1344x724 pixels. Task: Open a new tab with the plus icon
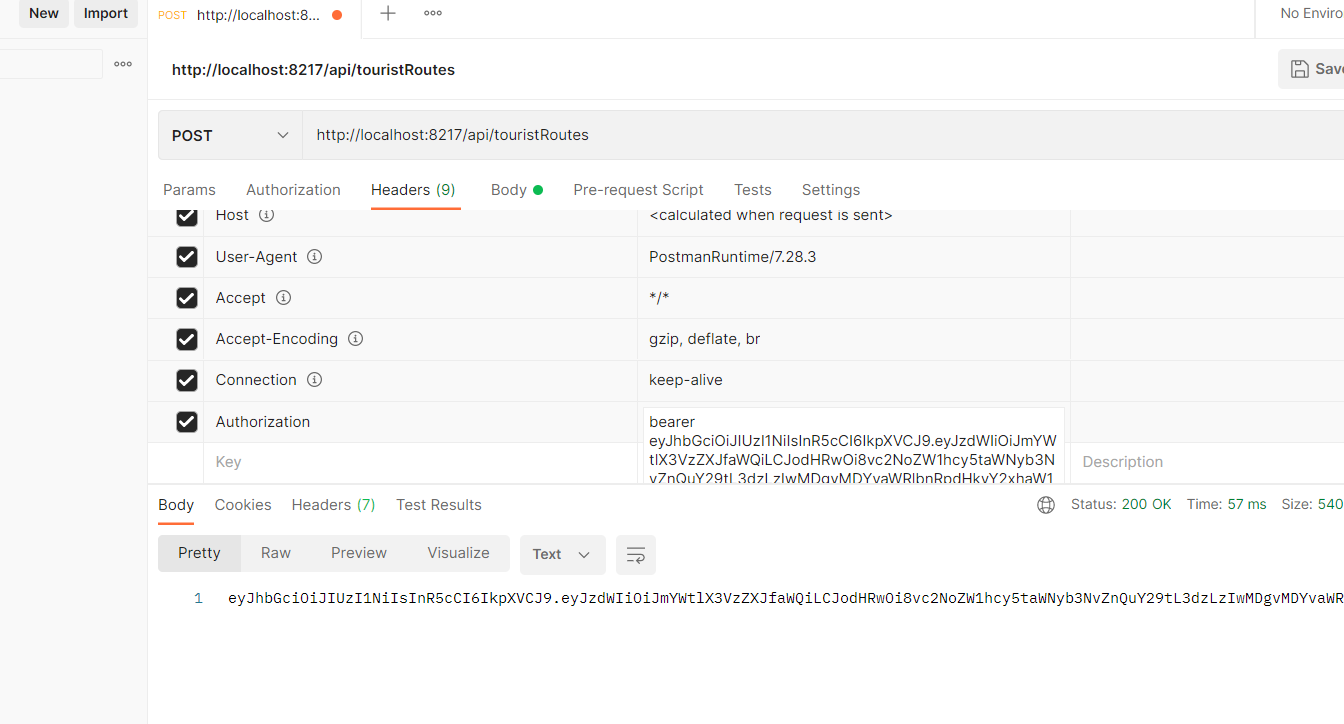click(388, 13)
